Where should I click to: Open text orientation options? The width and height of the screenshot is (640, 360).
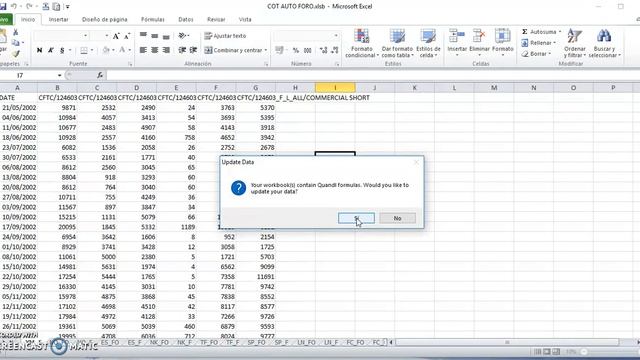pyautogui.click(x=183, y=36)
